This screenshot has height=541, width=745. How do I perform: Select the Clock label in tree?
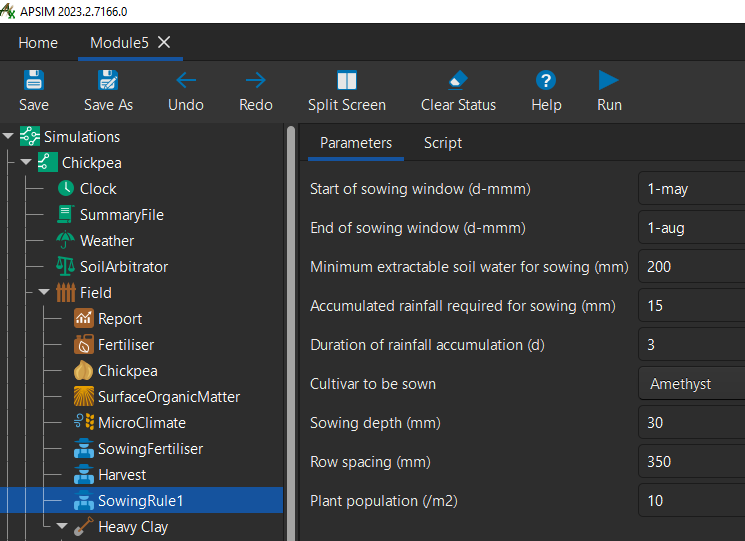point(98,189)
